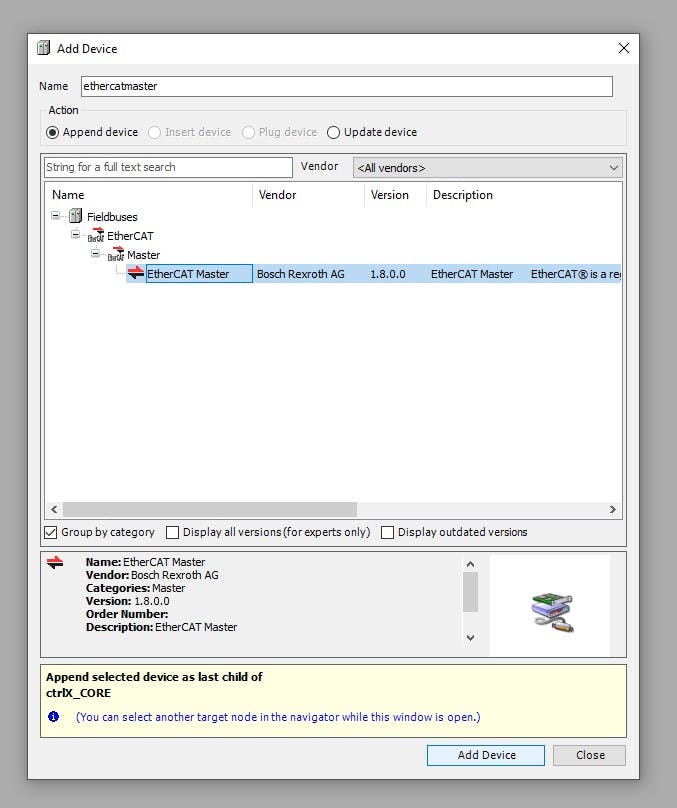Click the 'EtherCAT® is a re' truncated cell

coord(576,274)
